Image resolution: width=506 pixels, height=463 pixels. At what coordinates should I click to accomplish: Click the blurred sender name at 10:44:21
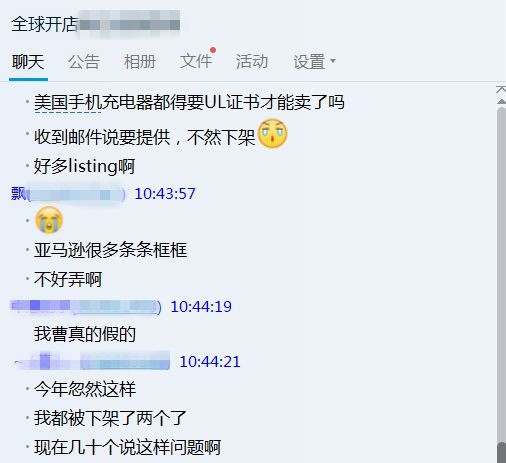pos(92,361)
